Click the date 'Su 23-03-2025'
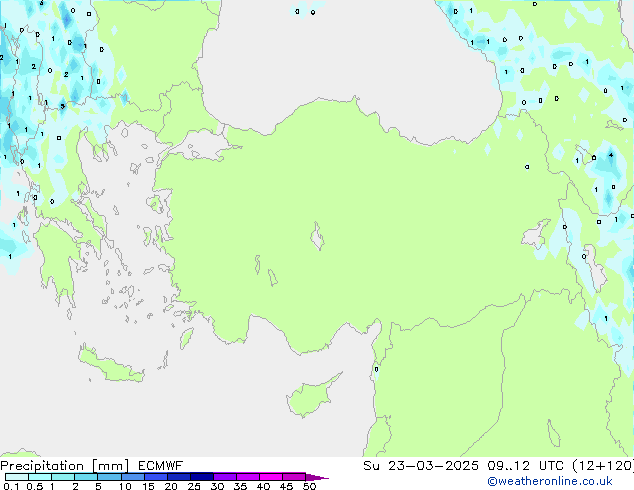This screenshot has height=490, width=634. click(x=421, y=466)
